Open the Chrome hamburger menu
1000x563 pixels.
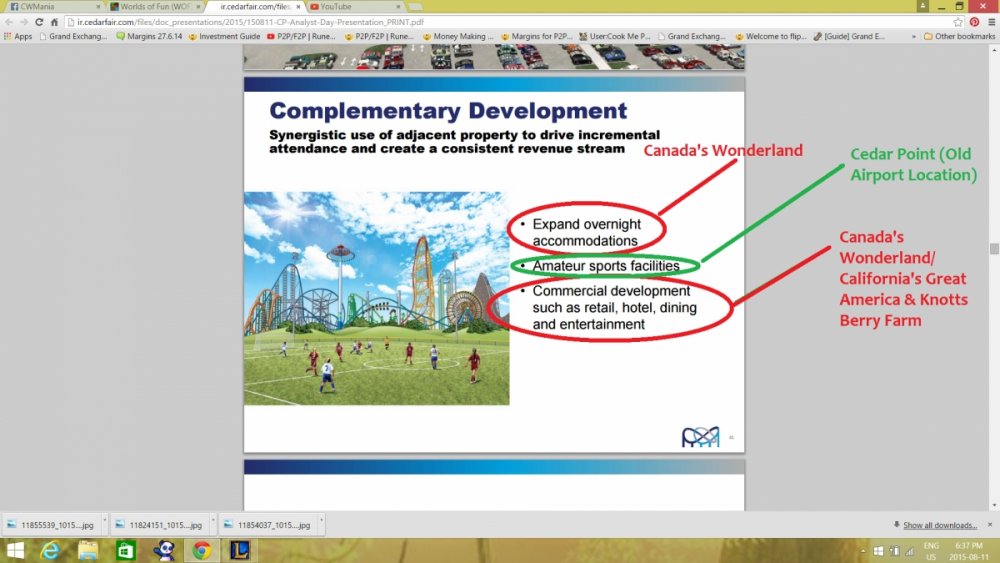click(989, 21)
